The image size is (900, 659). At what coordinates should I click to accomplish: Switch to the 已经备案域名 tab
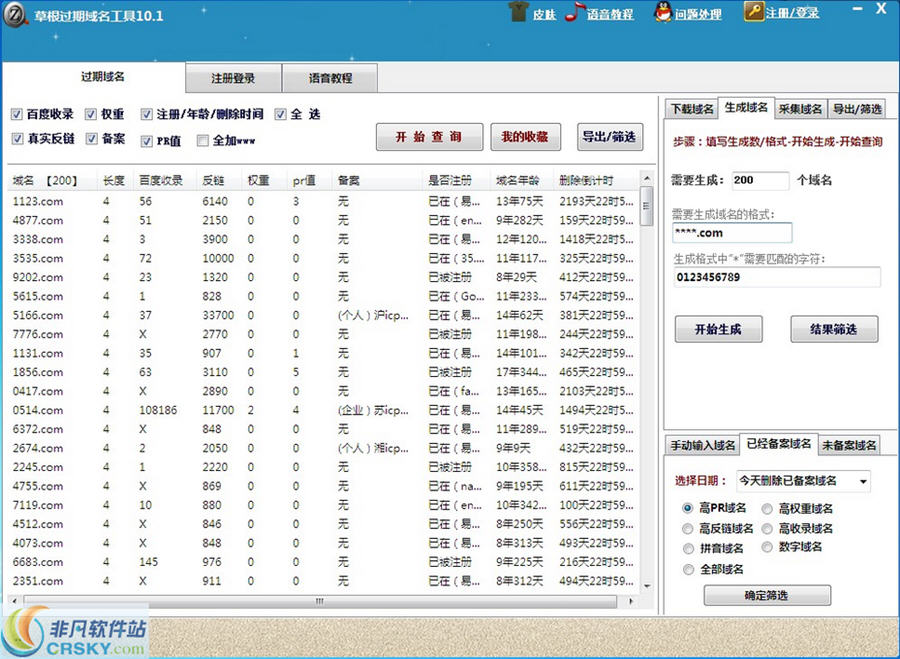[x=779, y=444]
